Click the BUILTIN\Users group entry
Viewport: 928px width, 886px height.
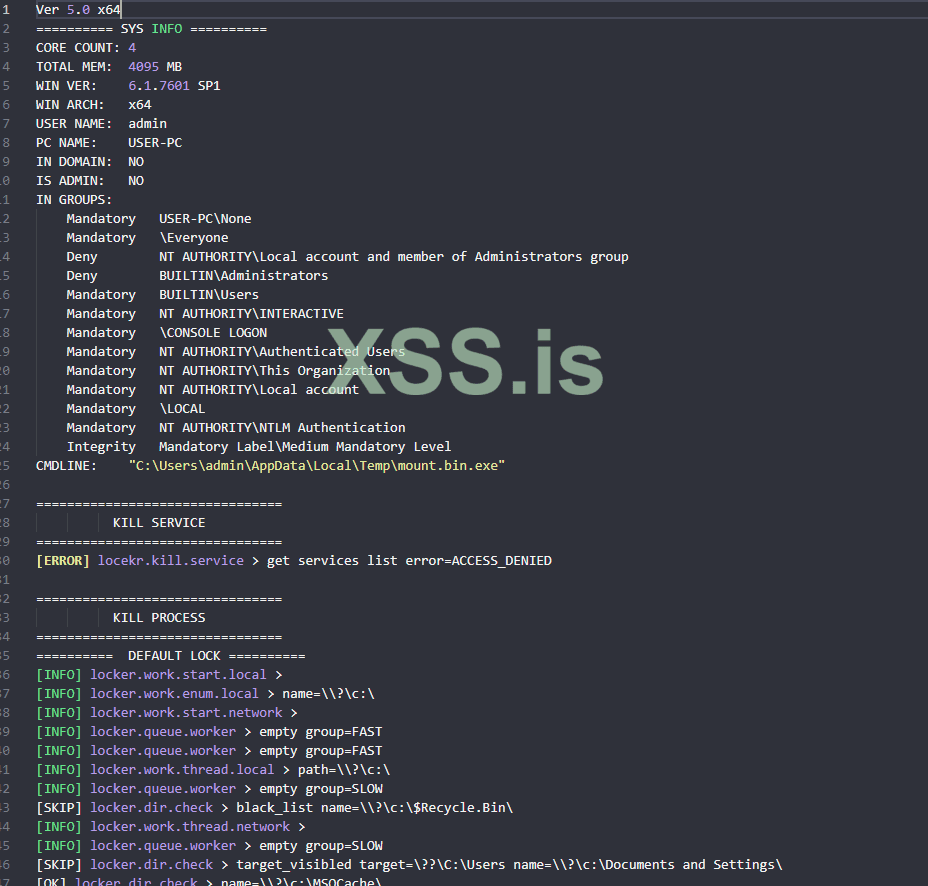point(208,294)
